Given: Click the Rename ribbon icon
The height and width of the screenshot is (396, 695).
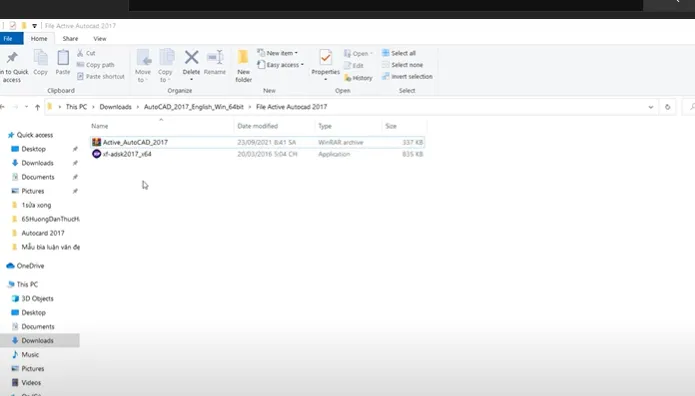Looking at the screenshot, I should 215,58.
